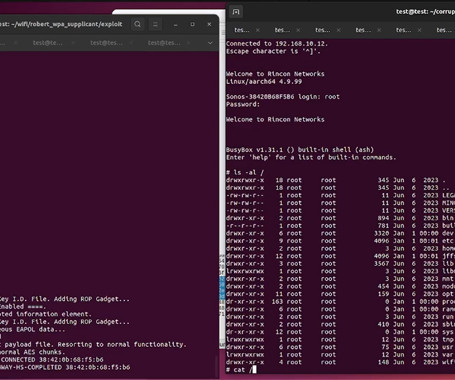Click the 'opt' directory row with size 159
The width and height of the screenshot is (455, 380).
341,294
